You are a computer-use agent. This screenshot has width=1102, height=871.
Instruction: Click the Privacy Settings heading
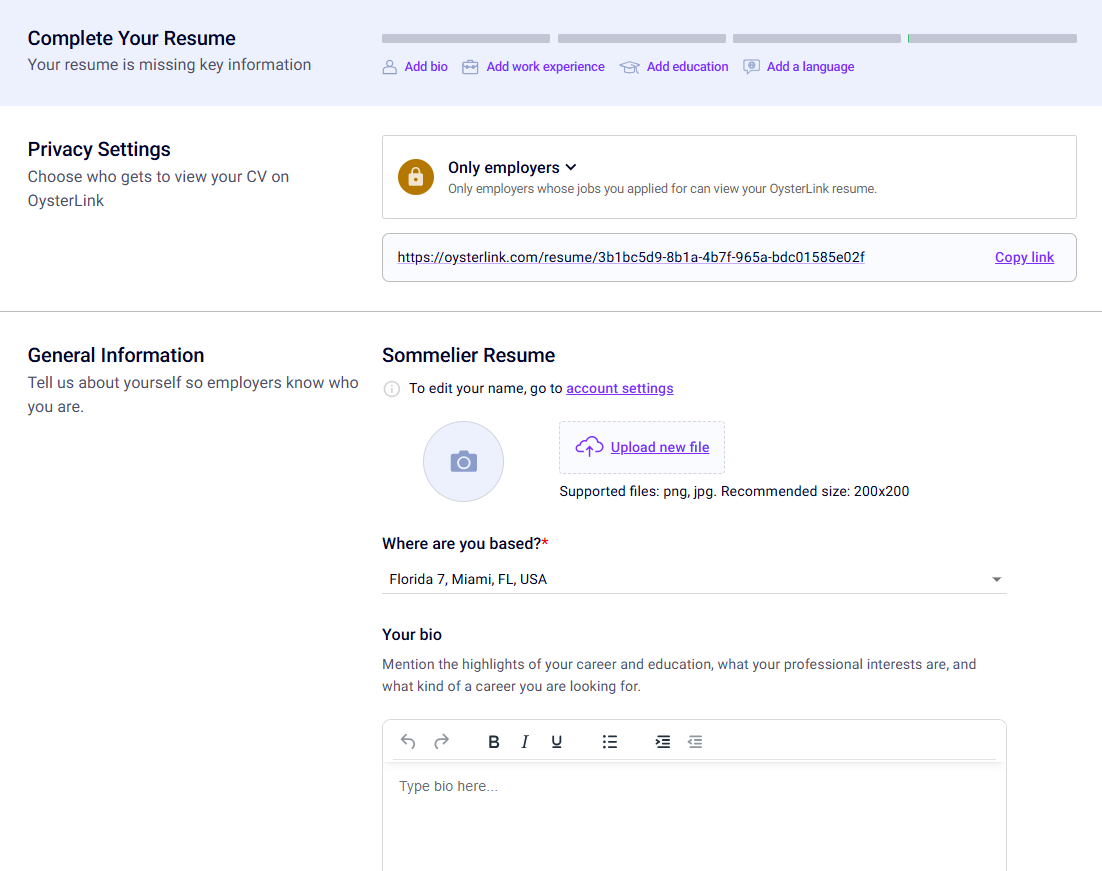(99, 149)
